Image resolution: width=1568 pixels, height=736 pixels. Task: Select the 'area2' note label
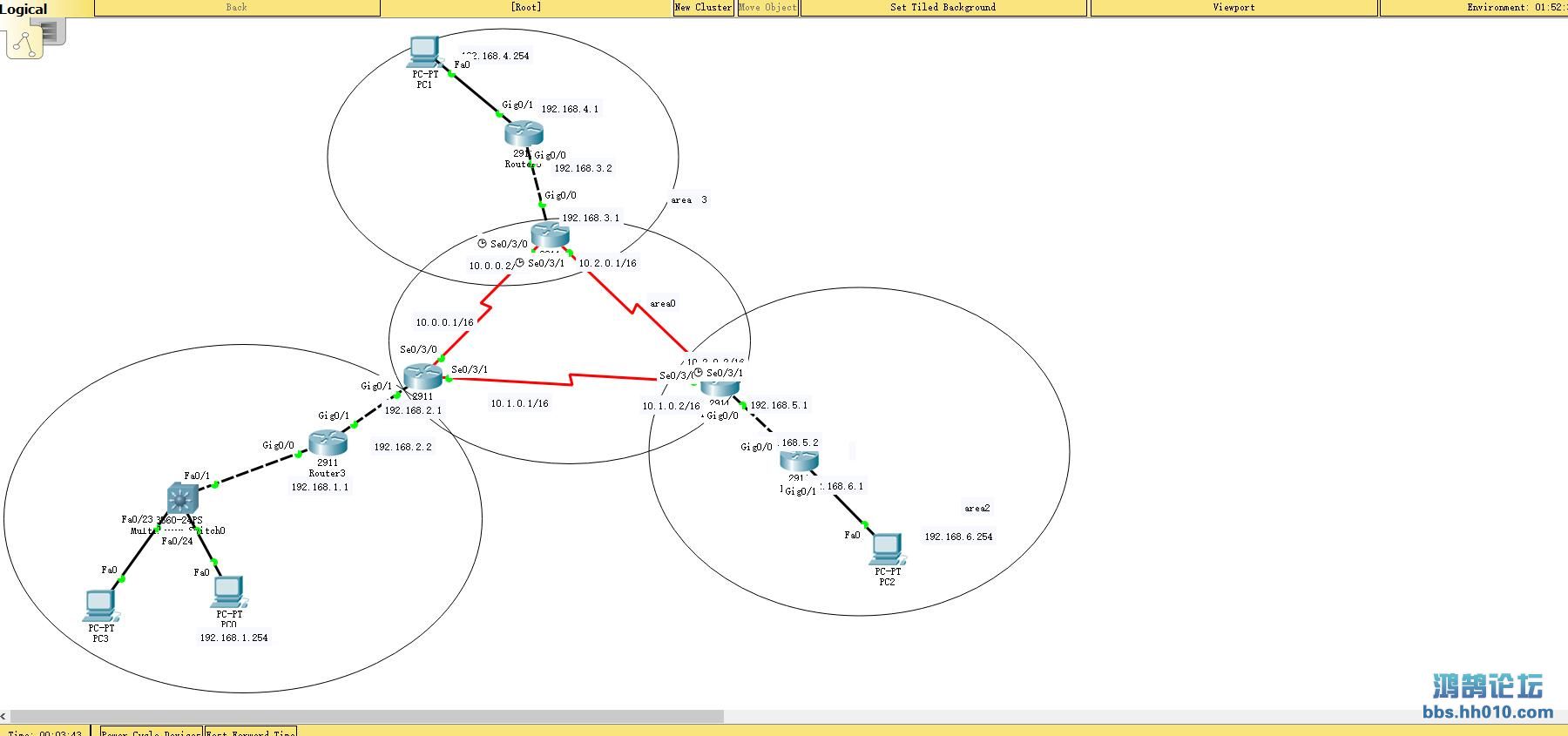[977, 509]
